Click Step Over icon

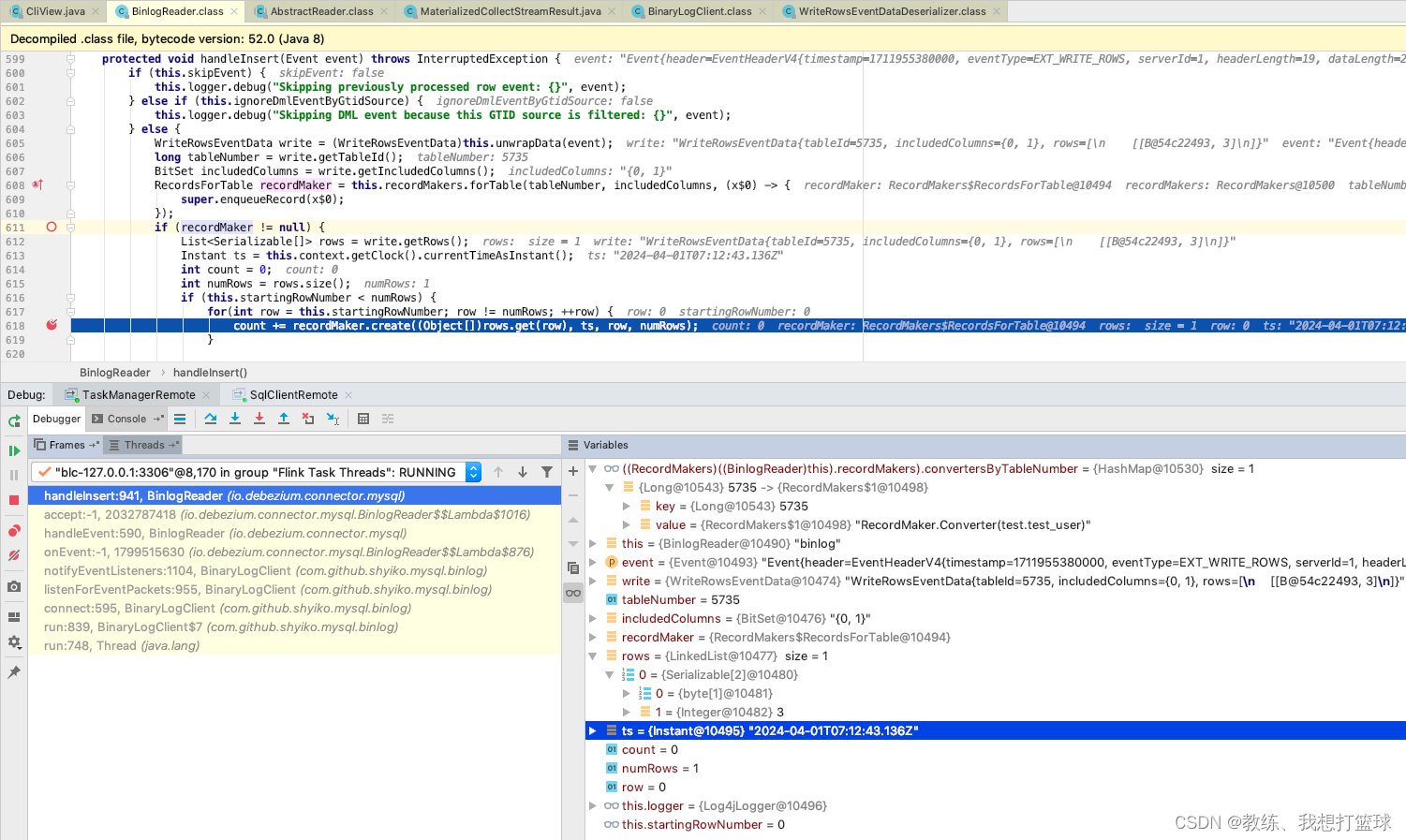211,419
